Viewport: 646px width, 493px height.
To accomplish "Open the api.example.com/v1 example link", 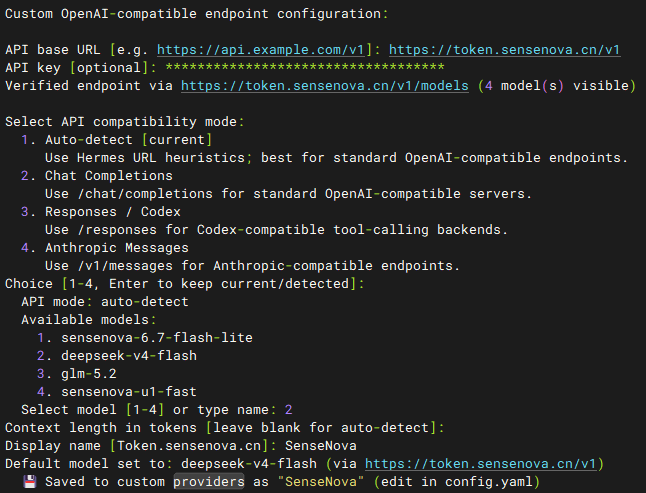I will click(x=261, y=50).
